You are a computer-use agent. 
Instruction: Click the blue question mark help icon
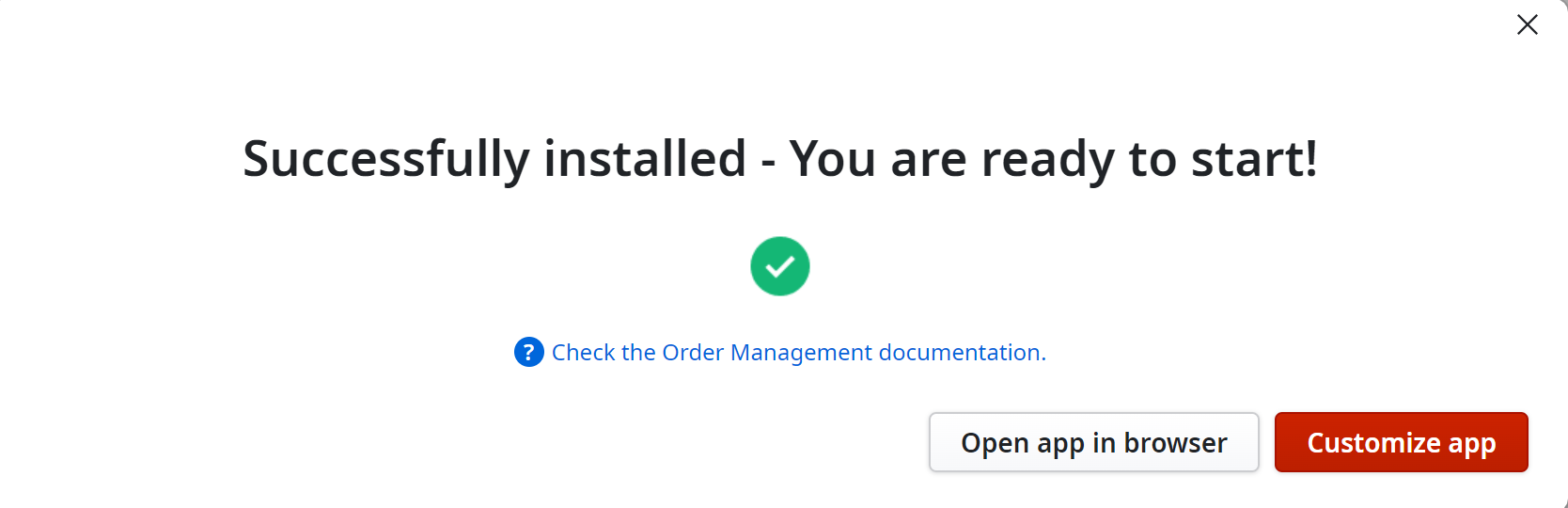coord(529,352)
